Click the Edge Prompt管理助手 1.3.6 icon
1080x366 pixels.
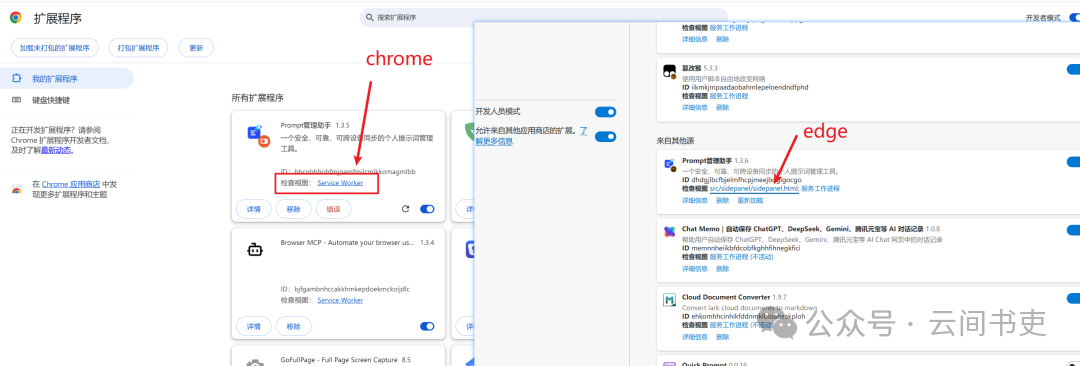click(669, 165)
